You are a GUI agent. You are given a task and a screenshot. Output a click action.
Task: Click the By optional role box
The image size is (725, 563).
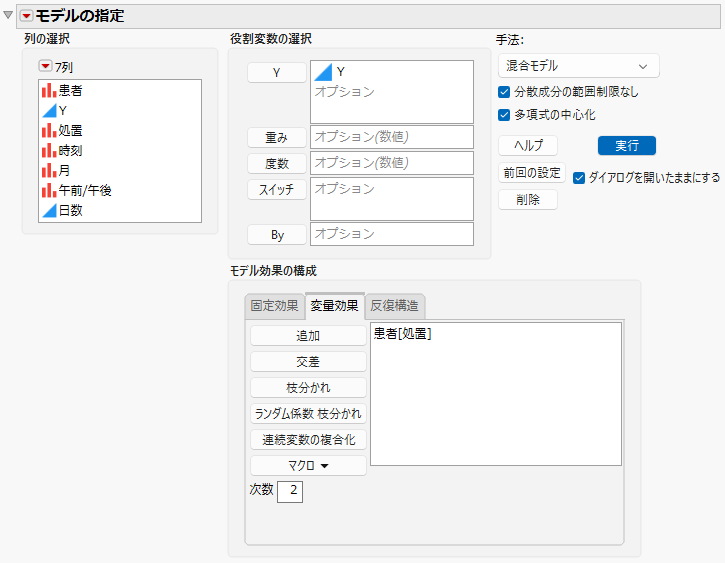(392, 234)
